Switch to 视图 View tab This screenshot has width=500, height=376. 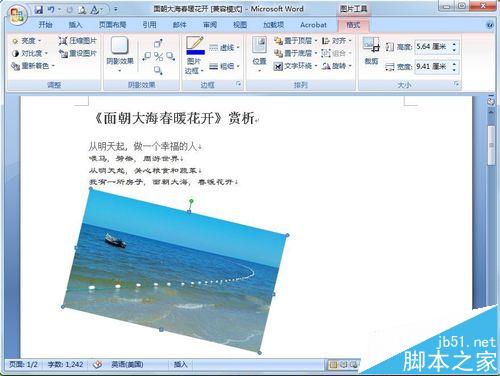click(240, 25)
